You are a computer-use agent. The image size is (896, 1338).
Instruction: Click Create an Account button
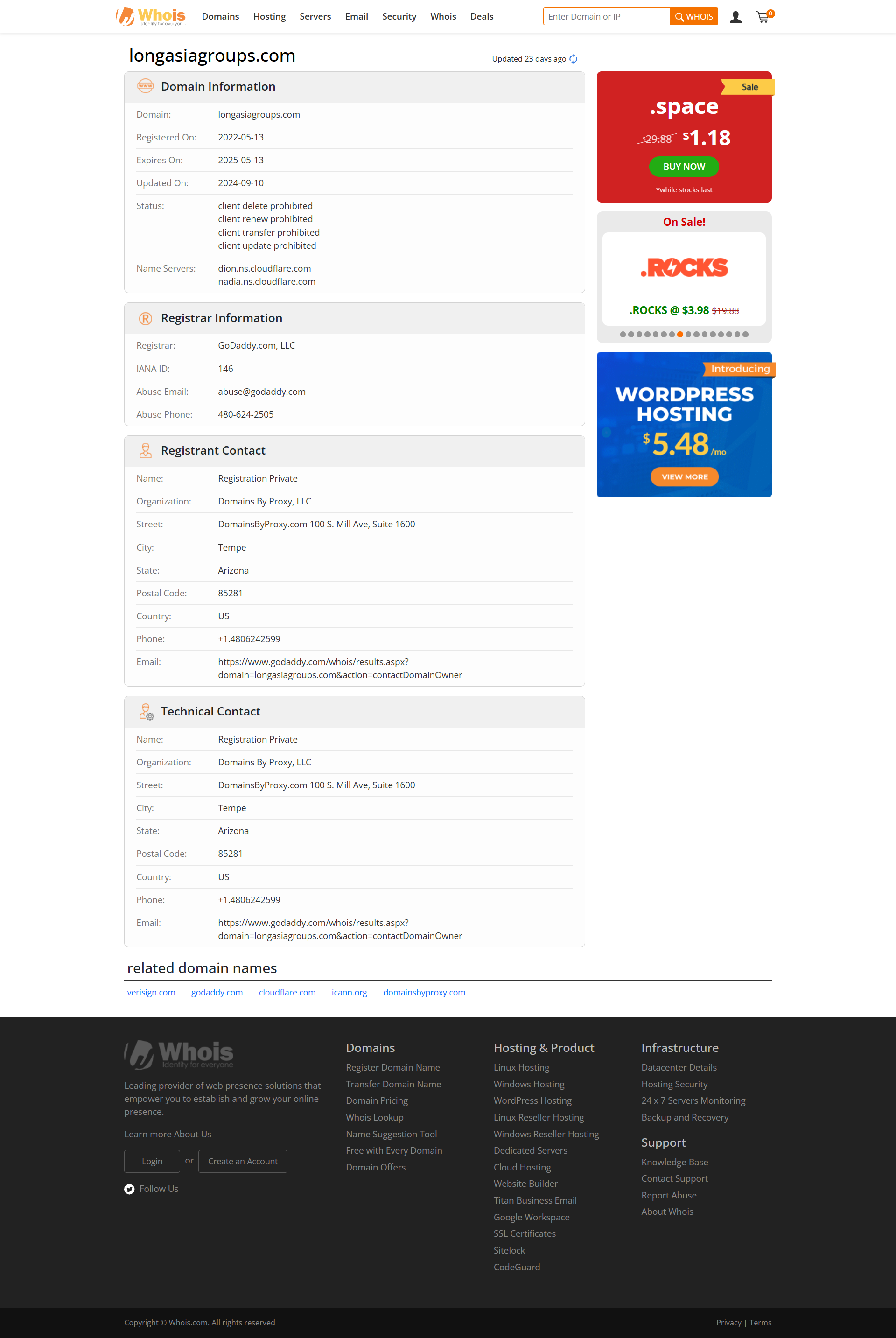tap(243, 1162)
